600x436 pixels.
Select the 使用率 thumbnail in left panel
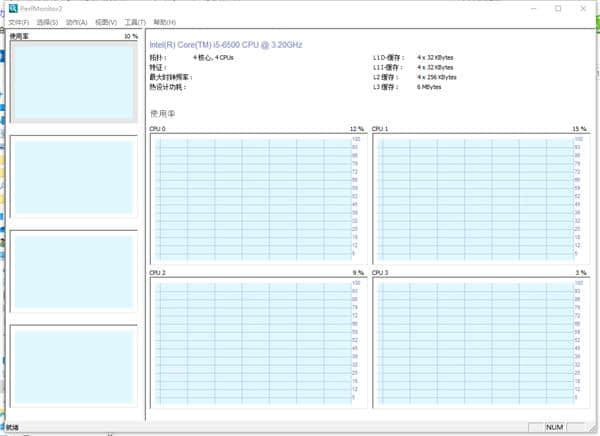[x=73, y=82]
